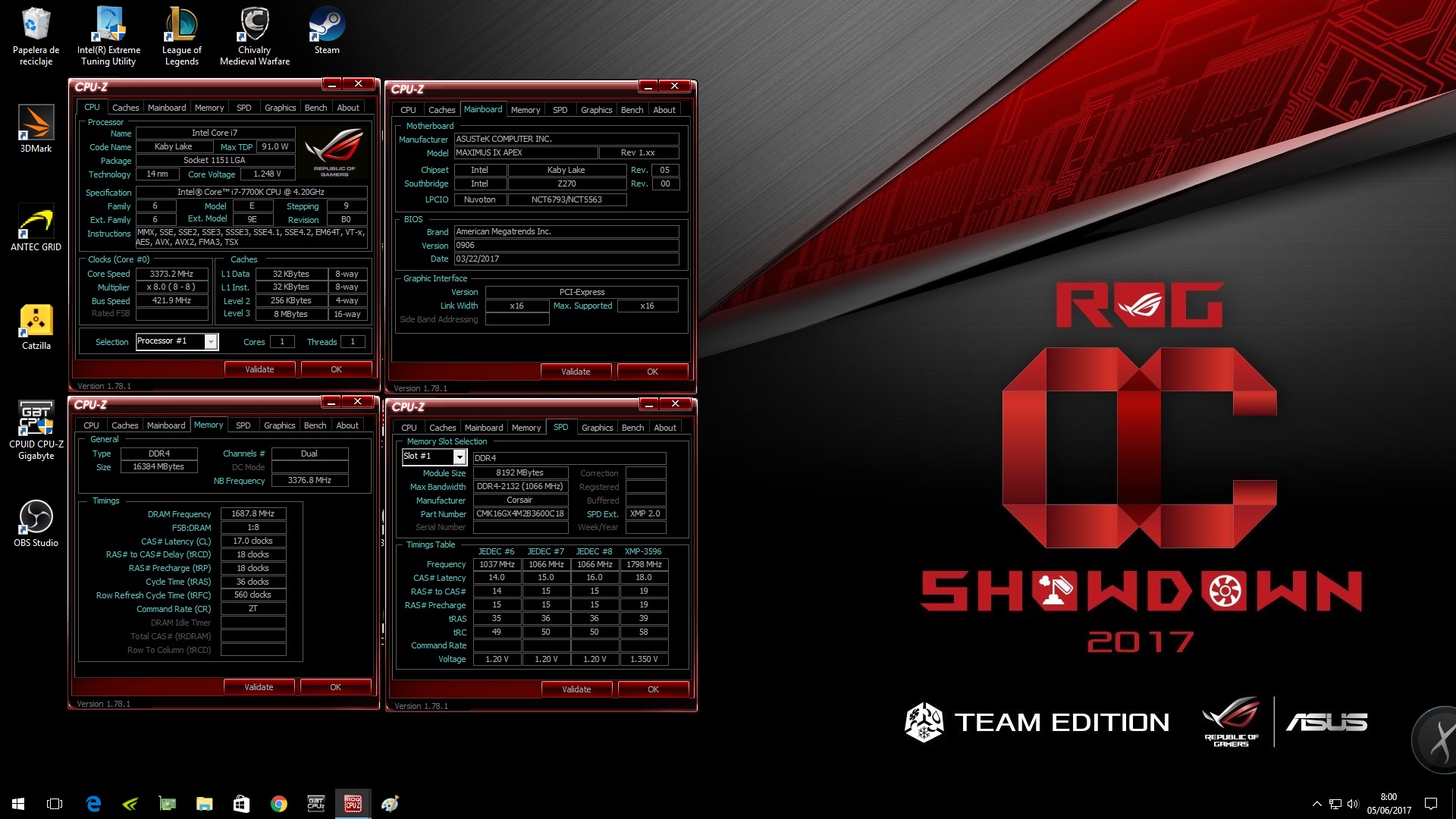1456x819 pixels.
Task: Open NVIDIA GeForce app in taskbar
Action: [130, 803]
